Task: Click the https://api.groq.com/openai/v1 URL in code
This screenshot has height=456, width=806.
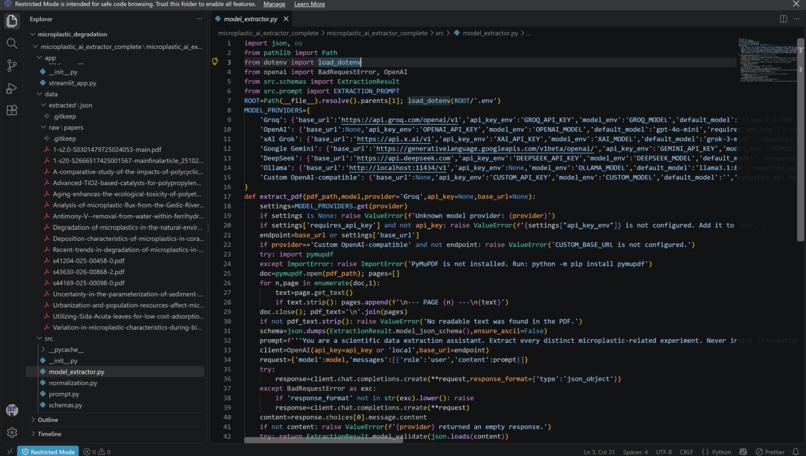Action: 398,120
